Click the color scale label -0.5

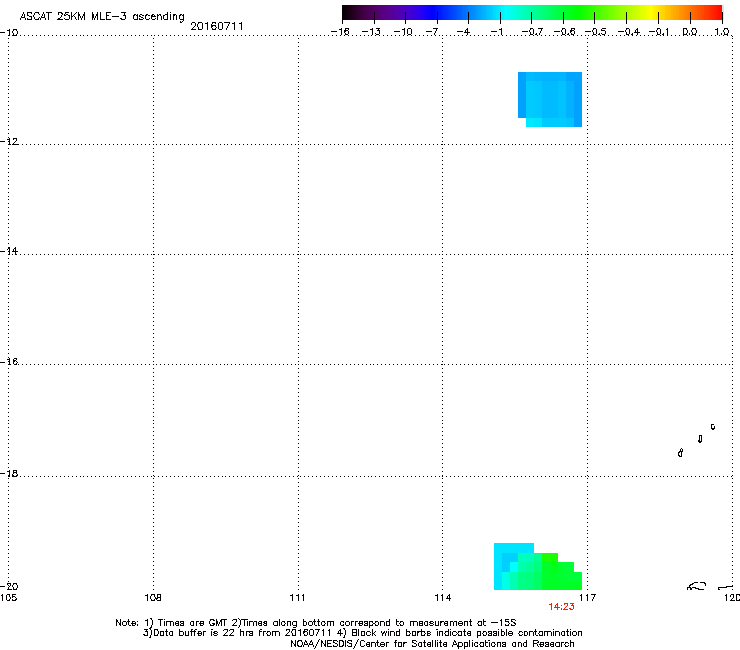pyautogui.click(x=596, y=32)
